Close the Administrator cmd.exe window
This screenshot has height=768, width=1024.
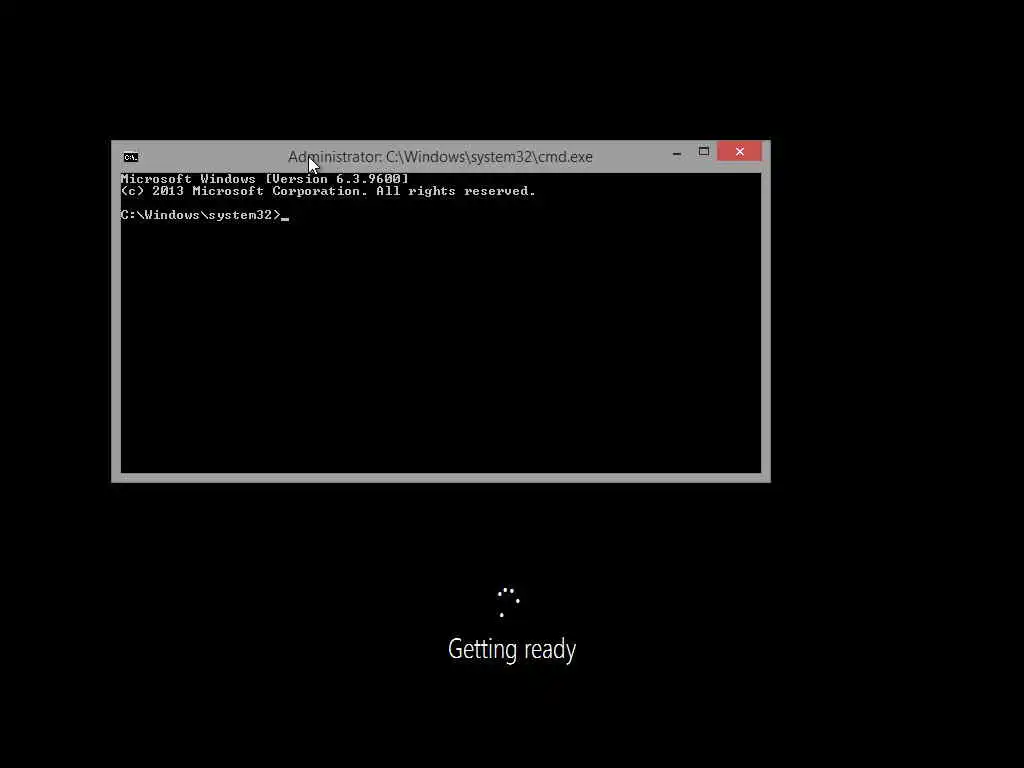click(739, 152)
